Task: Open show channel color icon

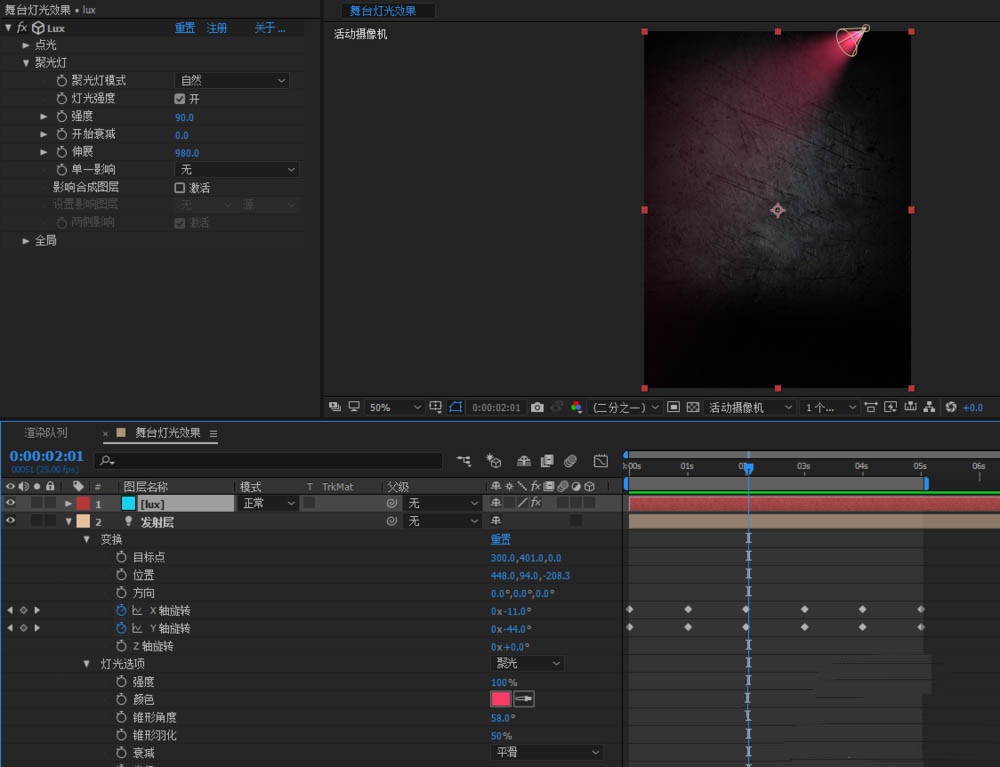Action: tap(577, 407)
